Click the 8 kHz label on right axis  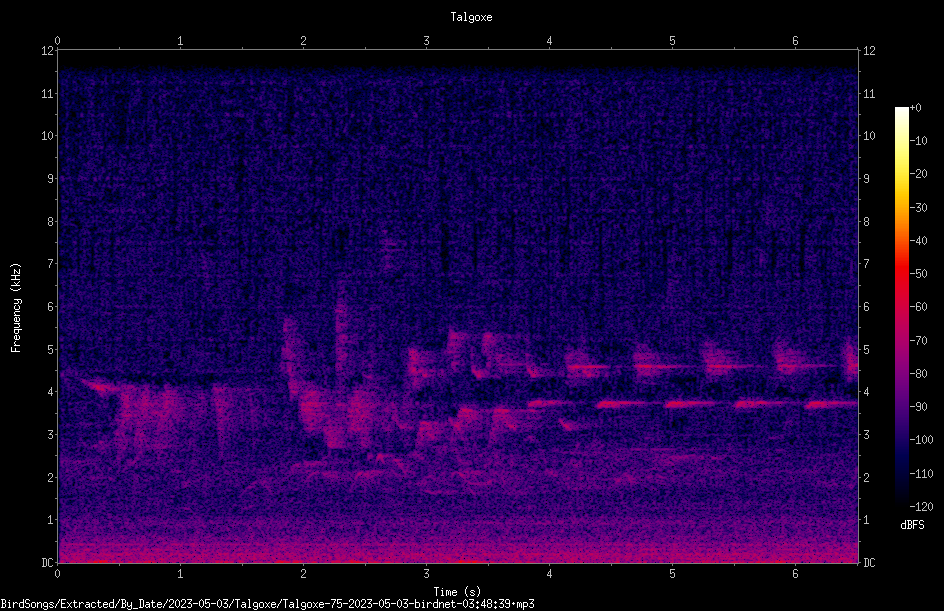click(x=866, y=222)
